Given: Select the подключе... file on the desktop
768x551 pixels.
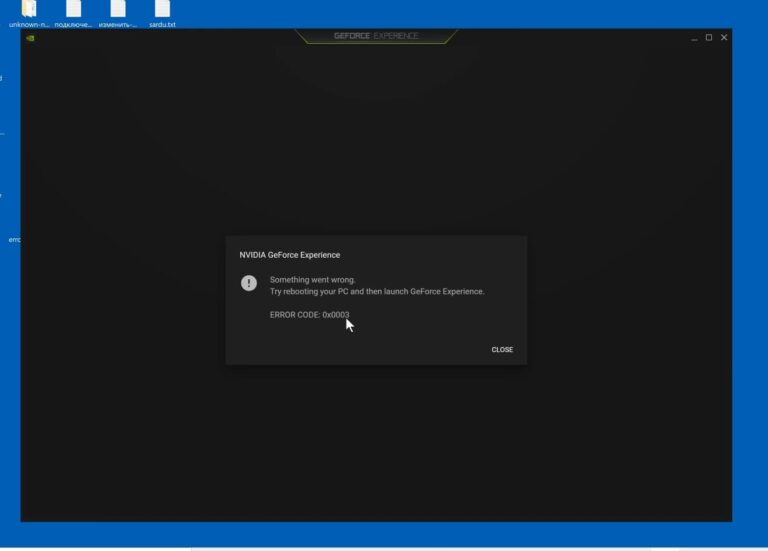Looking at the screenshot, I should coord(73,11).
